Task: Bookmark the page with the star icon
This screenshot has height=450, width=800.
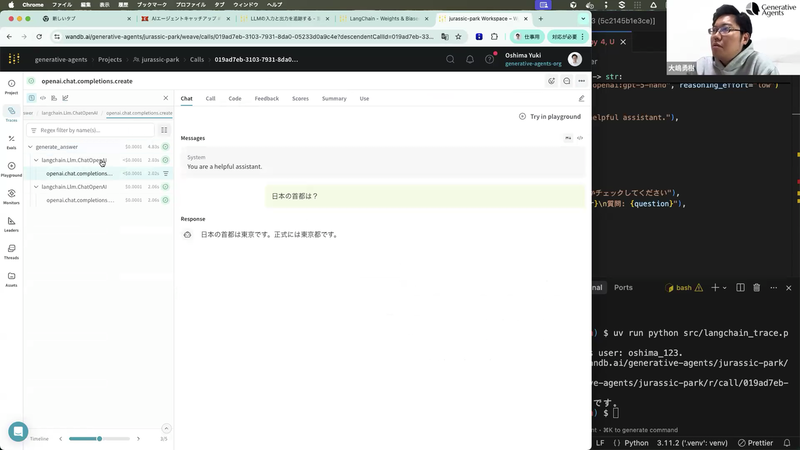Action: (x=458, y=37)
